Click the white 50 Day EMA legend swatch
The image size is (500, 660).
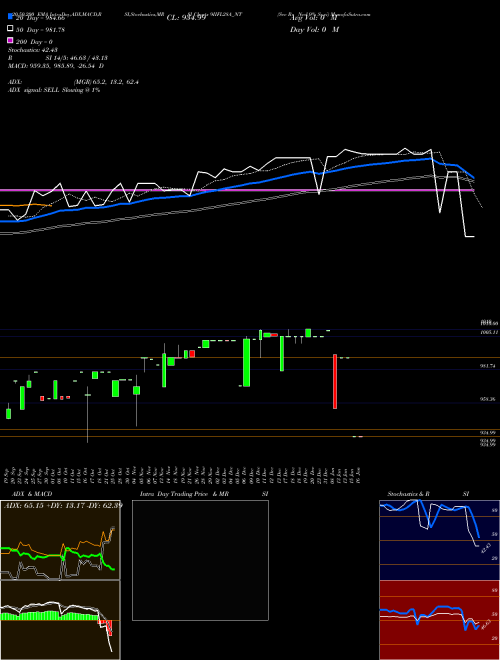10,29
